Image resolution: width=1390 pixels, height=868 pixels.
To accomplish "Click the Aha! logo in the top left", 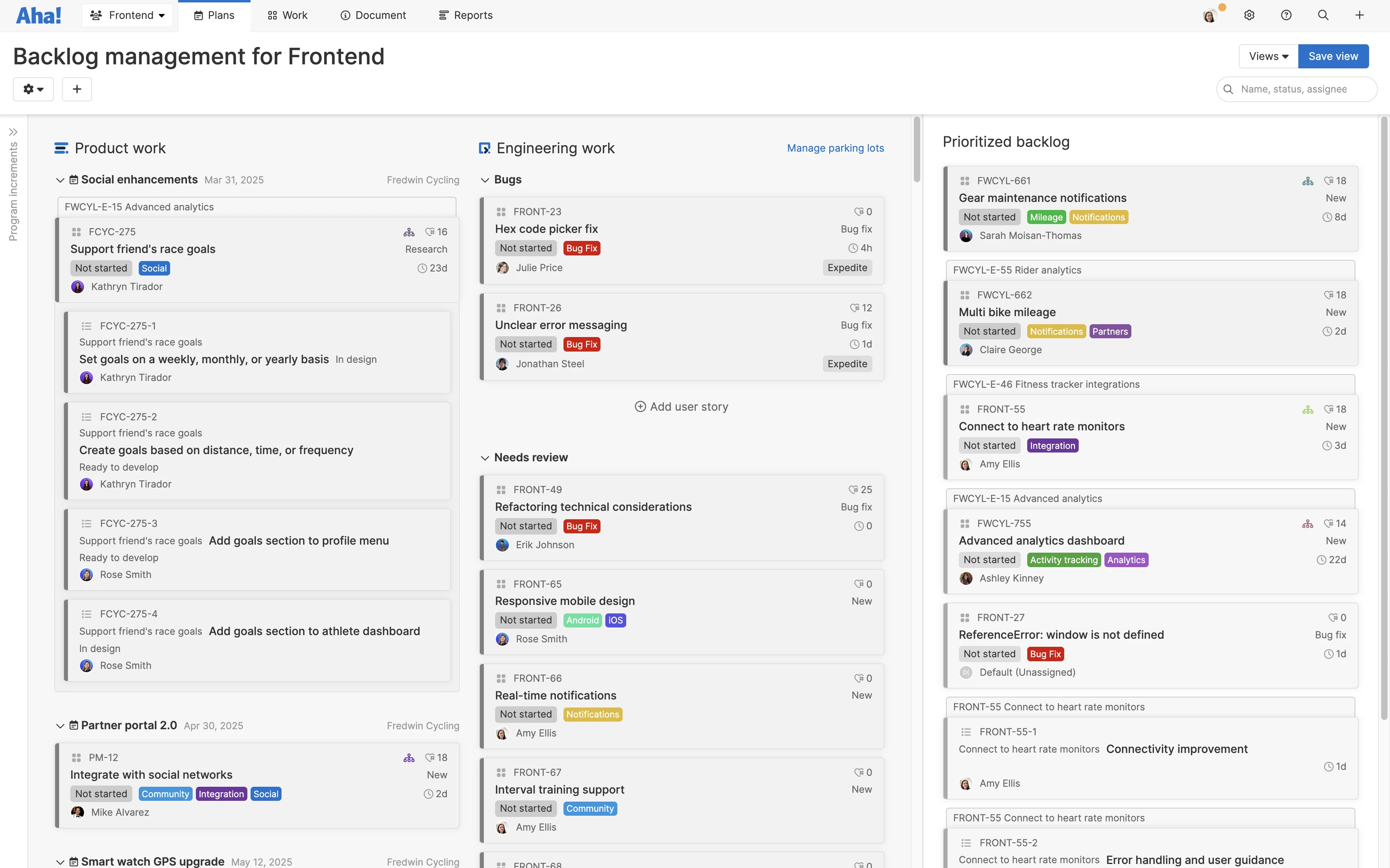I will tap(38, 14).
